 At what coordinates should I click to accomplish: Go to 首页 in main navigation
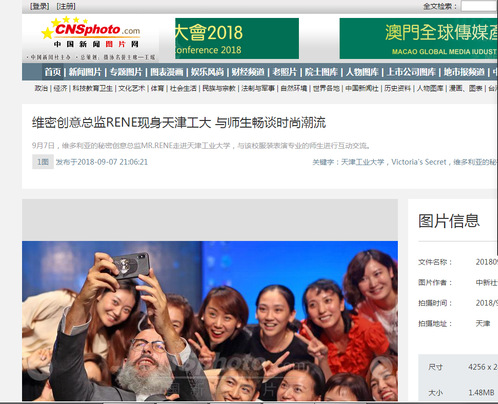point(53,72)
